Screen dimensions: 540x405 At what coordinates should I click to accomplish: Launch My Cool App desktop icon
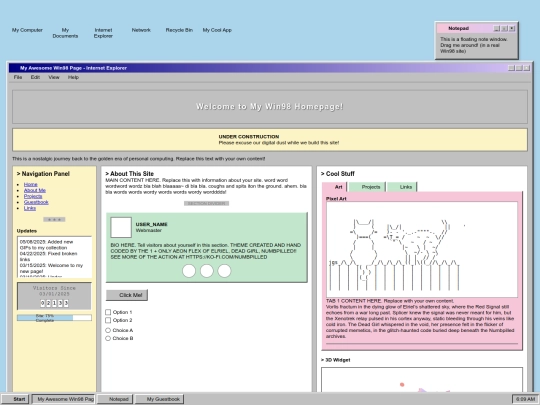pyautogui.click(x=217, y=30)
